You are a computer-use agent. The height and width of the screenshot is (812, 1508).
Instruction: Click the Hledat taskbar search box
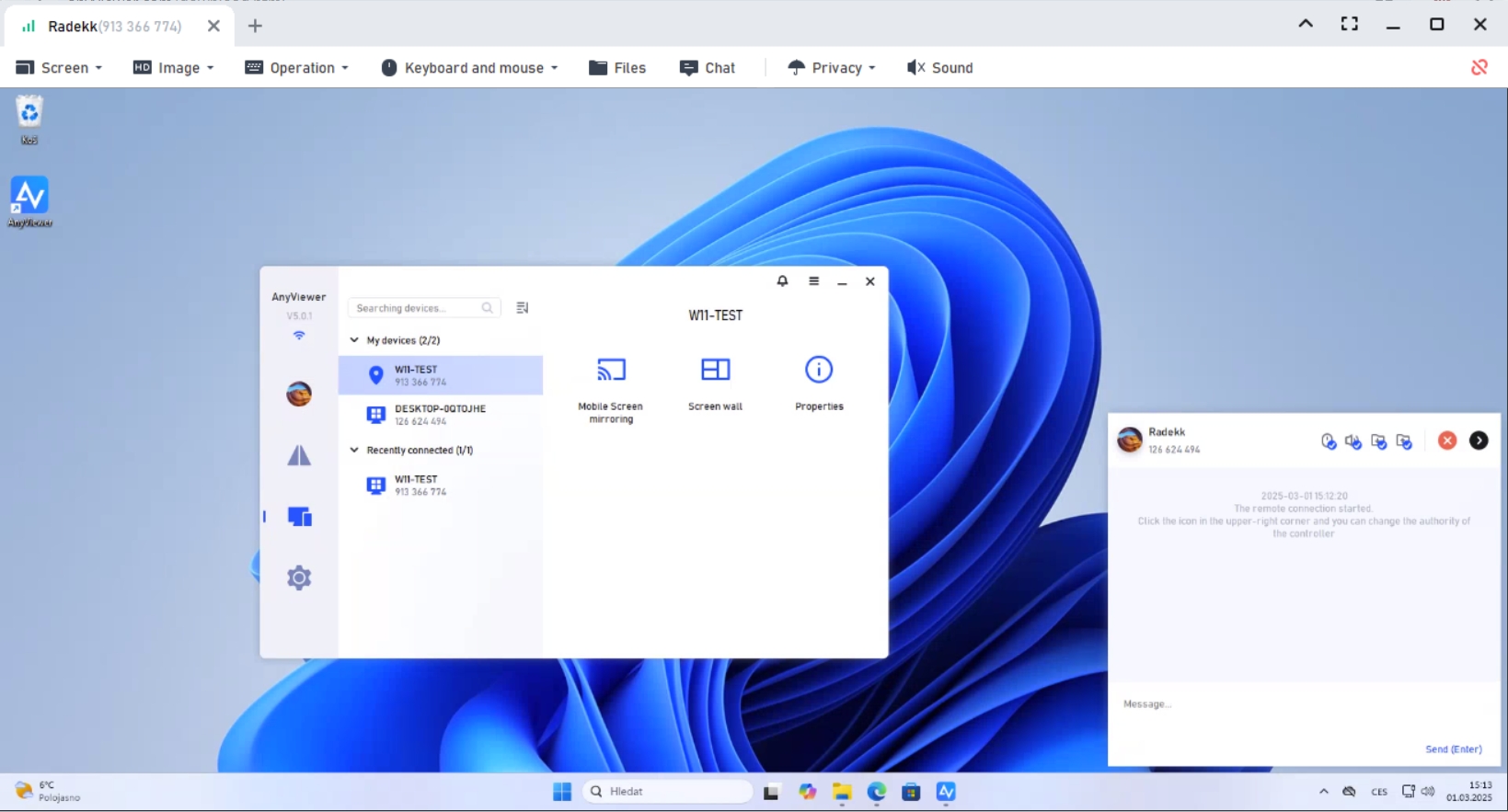(667, 792)
